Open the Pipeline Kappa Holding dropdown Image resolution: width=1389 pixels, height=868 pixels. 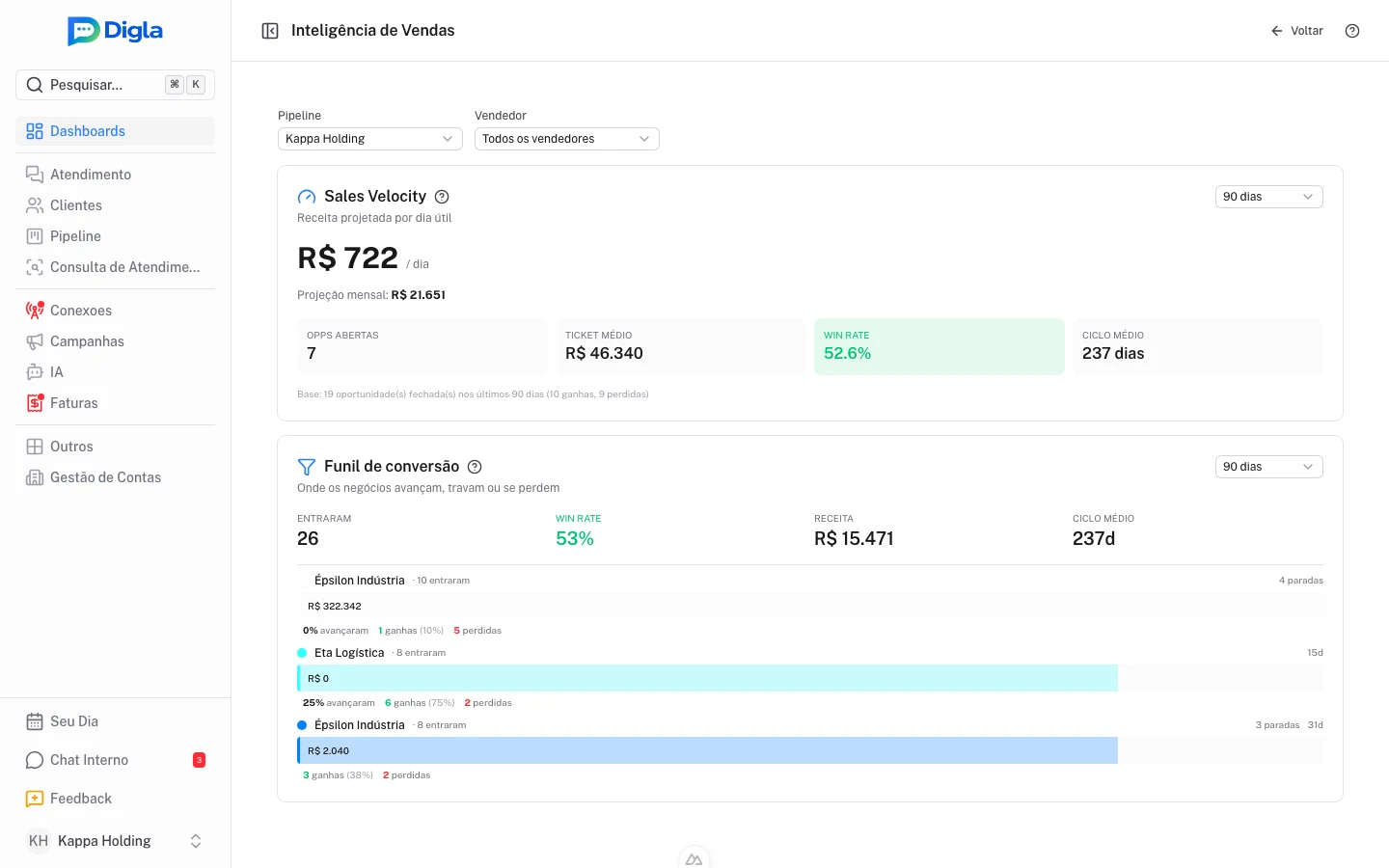click(x=370, y=139)
